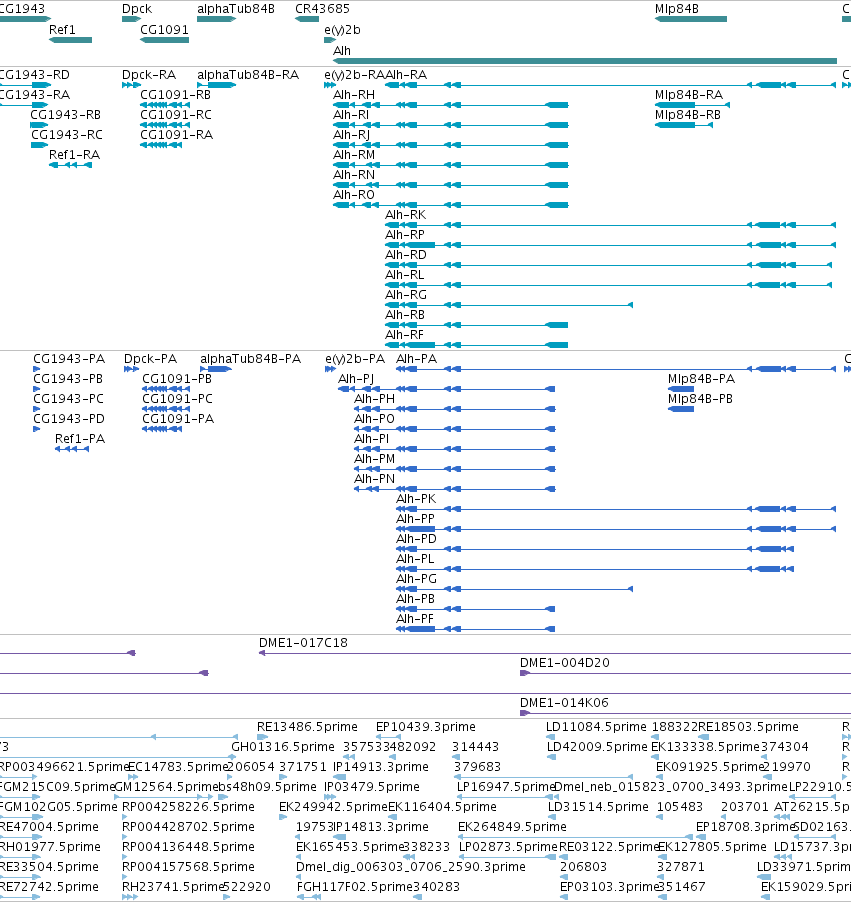
Task: Click the DME1-017C18 BAC label
Action: pyautogui.click(x=303, y=643)
